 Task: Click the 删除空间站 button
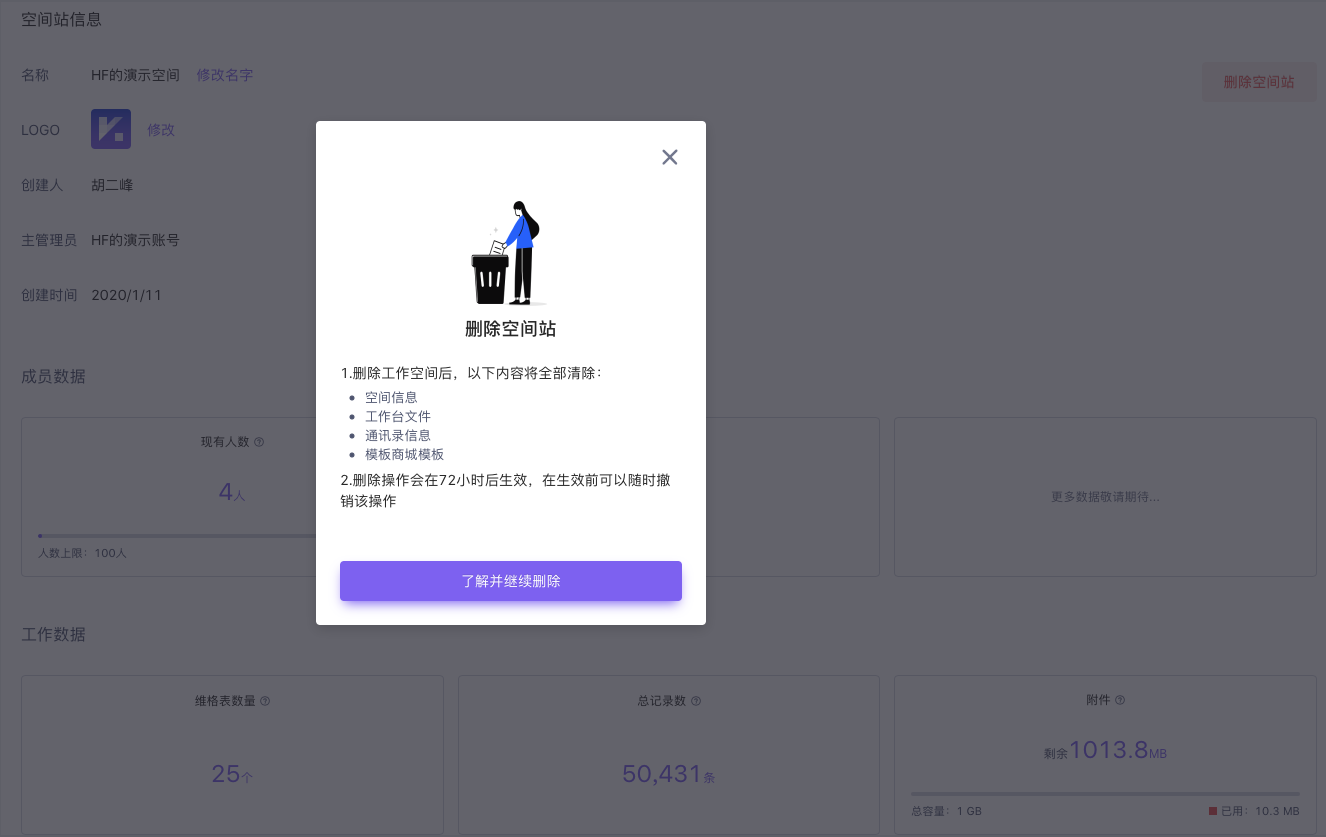1258,82
